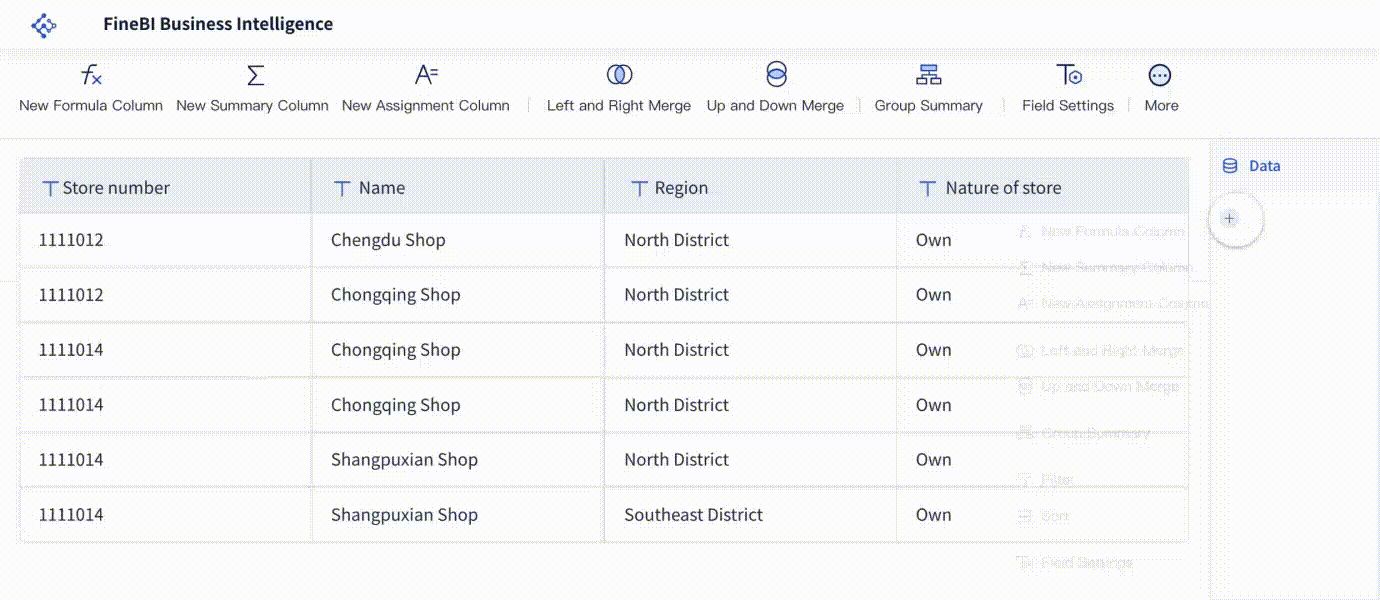
Task: Click the FineBI logo icon
Action: coord(44,26)
